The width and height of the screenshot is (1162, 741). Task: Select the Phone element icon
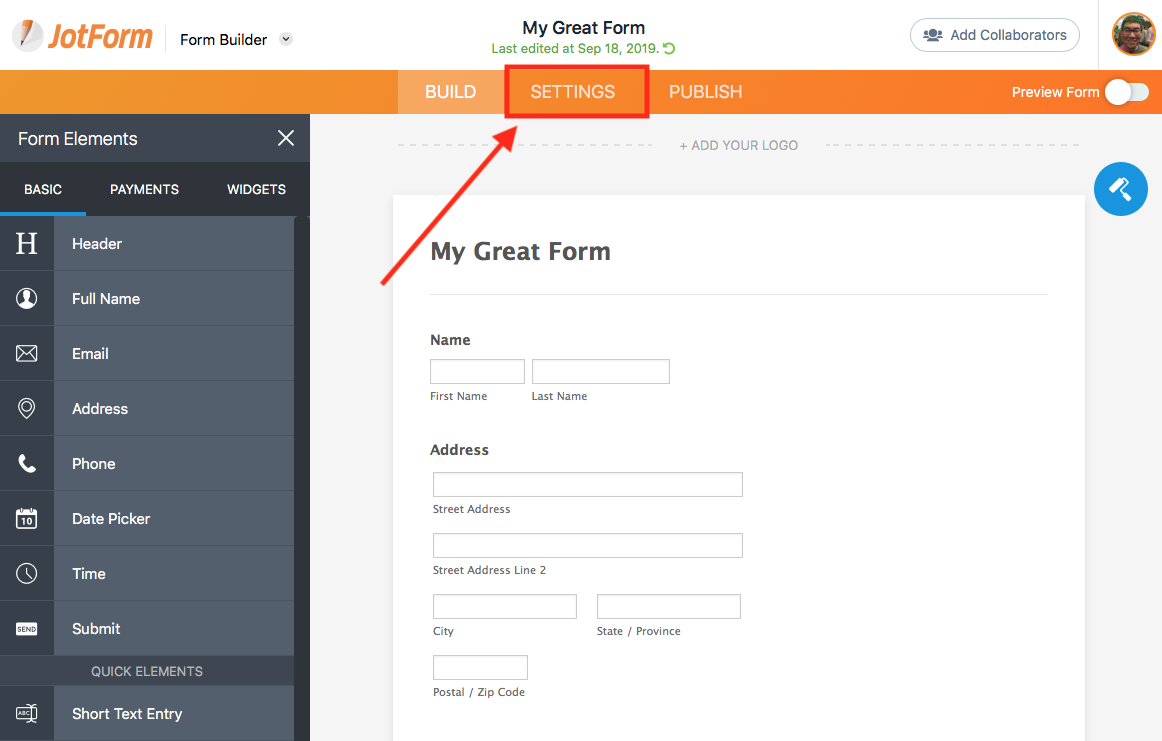point(27,463)
